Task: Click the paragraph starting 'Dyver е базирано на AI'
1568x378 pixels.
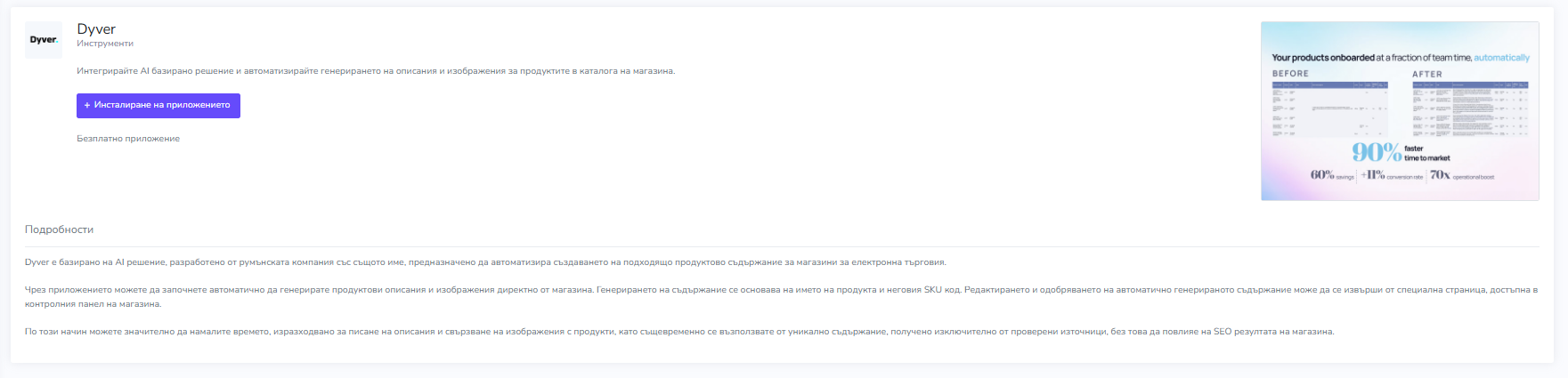Action: click(485, 262)
